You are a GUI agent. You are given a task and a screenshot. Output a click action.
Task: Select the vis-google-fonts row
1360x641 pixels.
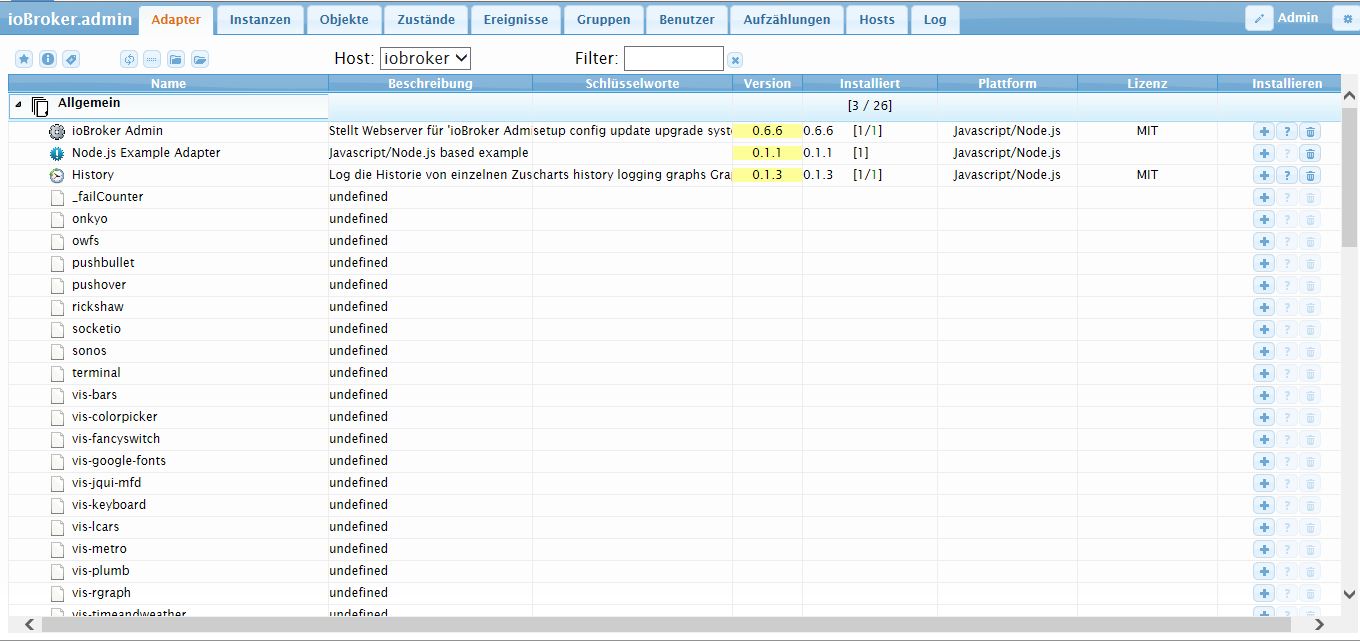click(x=674, y=461)
